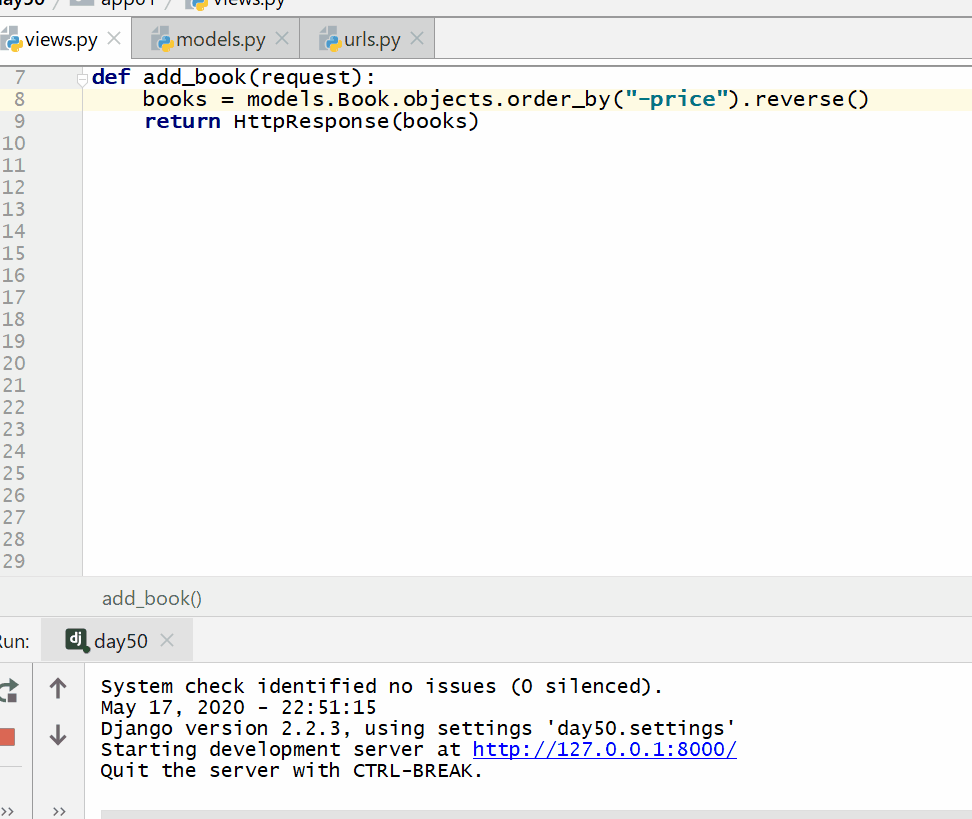Close the urls.py editor tab
The height and width of the screenshot is (819, 972).
click(416, 38)
